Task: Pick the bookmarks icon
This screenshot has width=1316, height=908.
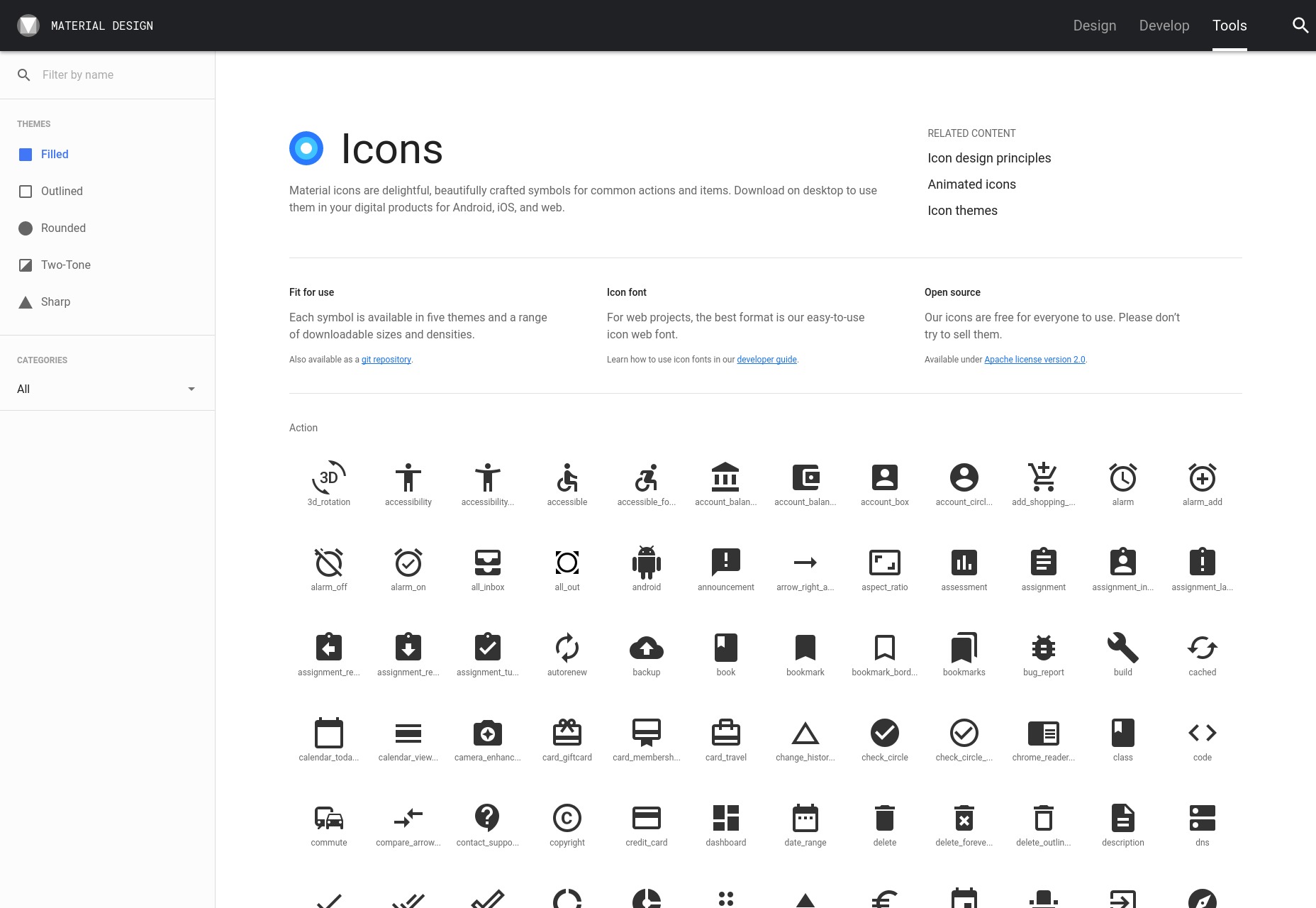Action: click(964, 648)
